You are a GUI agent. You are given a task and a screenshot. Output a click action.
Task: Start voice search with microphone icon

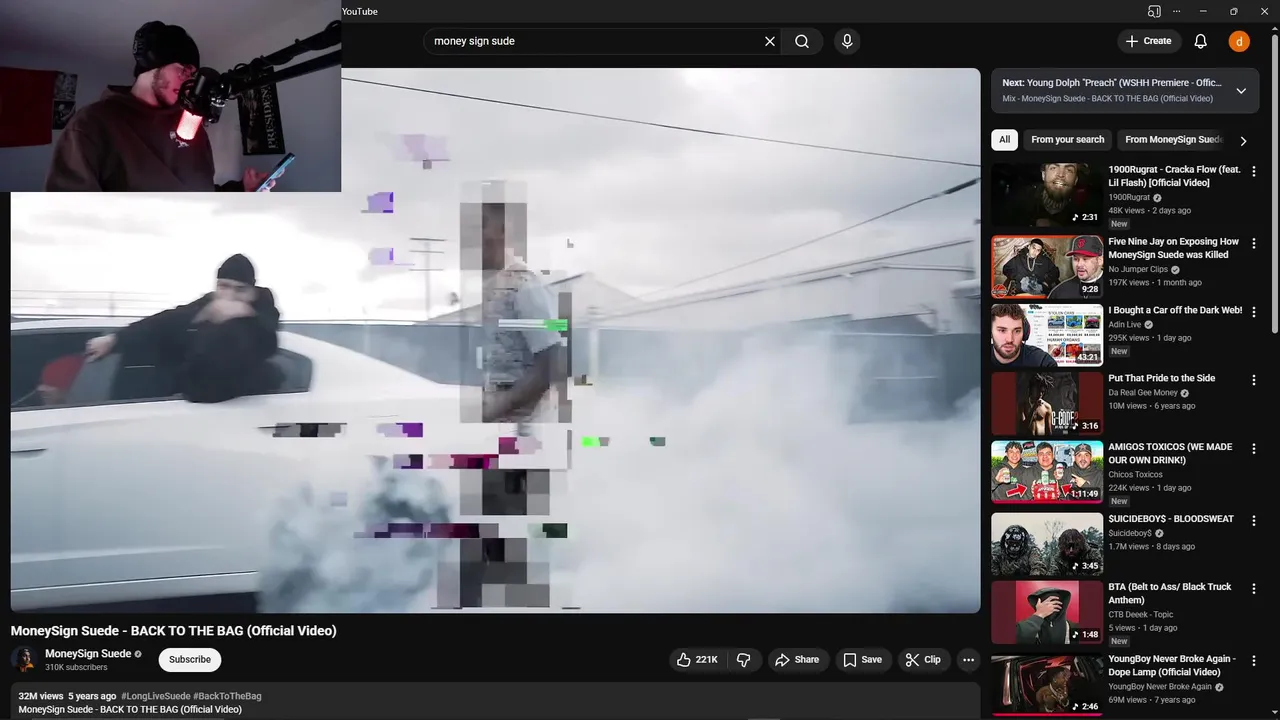pyautogui.click(x=847, y=41)
